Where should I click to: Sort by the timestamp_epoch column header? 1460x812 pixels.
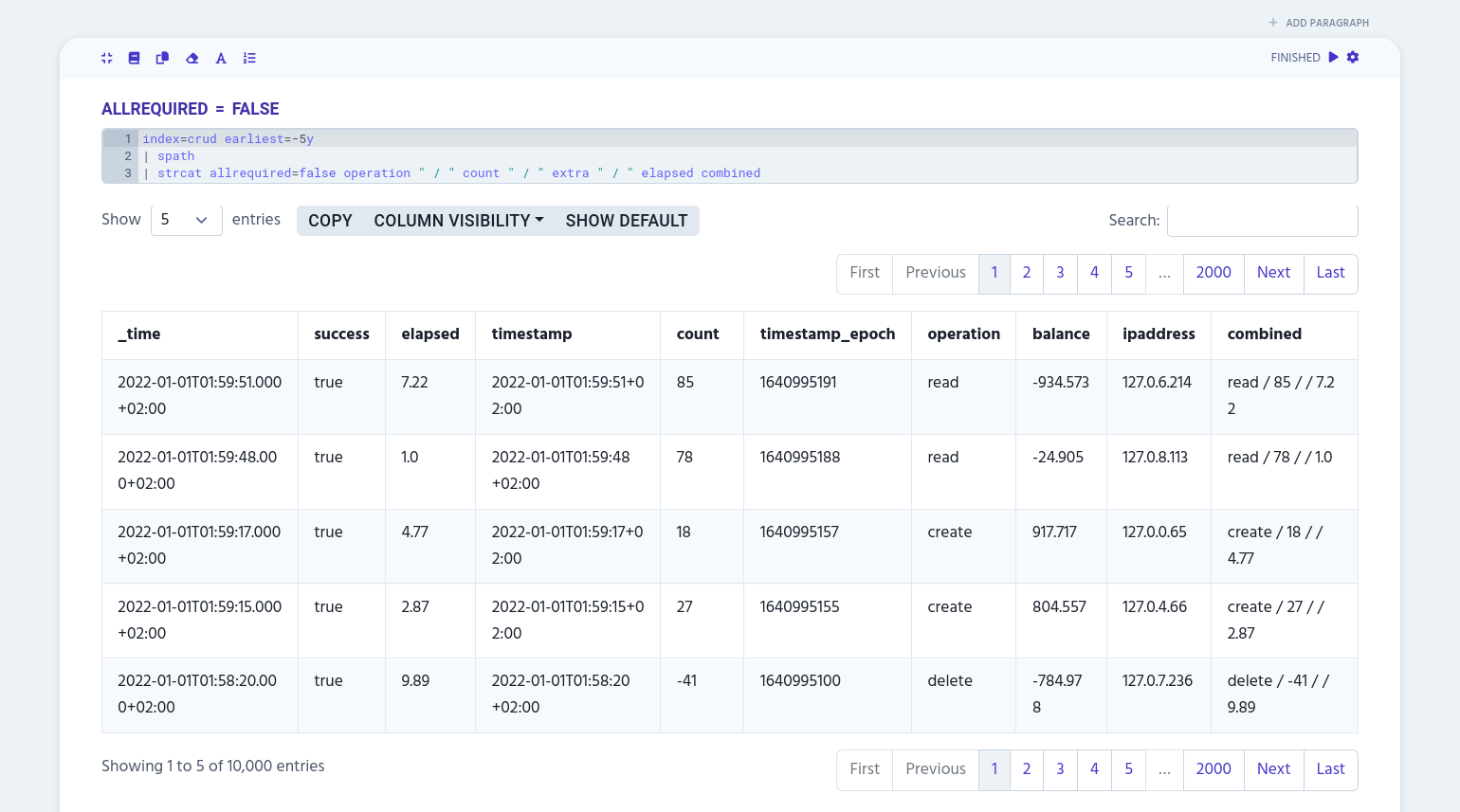pyautogui.click(x=828, y=335)
